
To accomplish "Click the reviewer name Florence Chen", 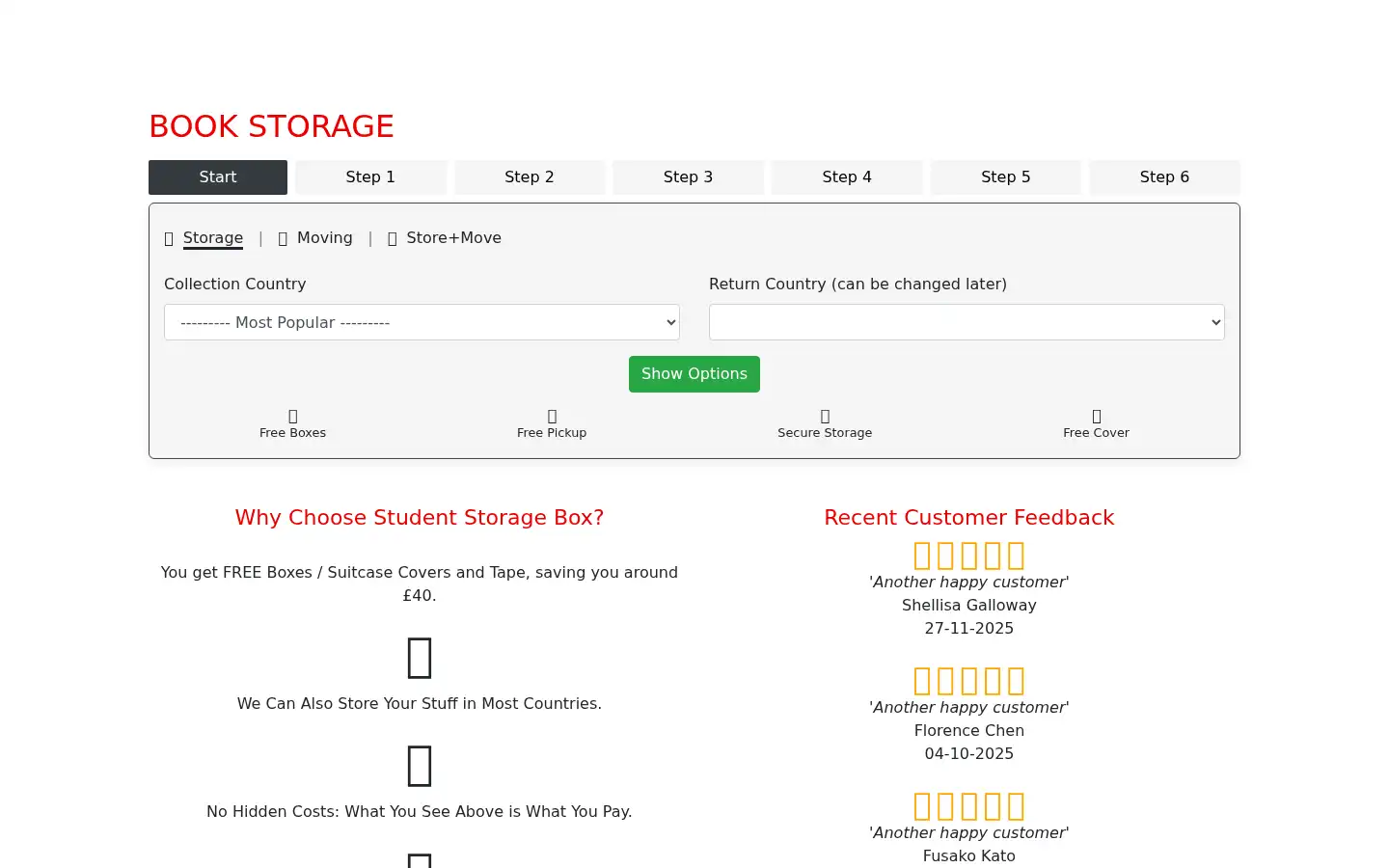I will [x=969, y=731].
